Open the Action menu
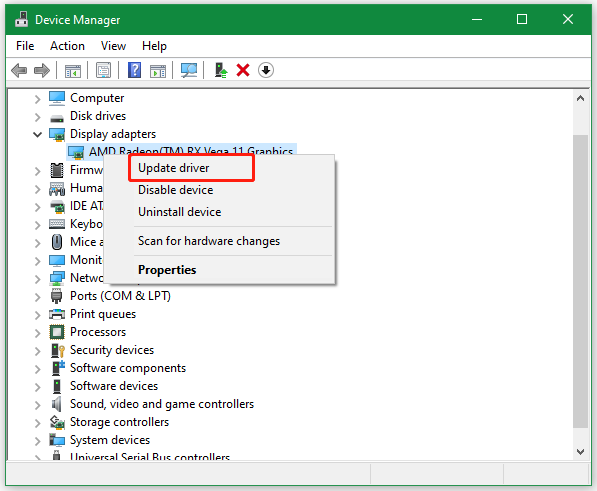 (x=67, y=46)
